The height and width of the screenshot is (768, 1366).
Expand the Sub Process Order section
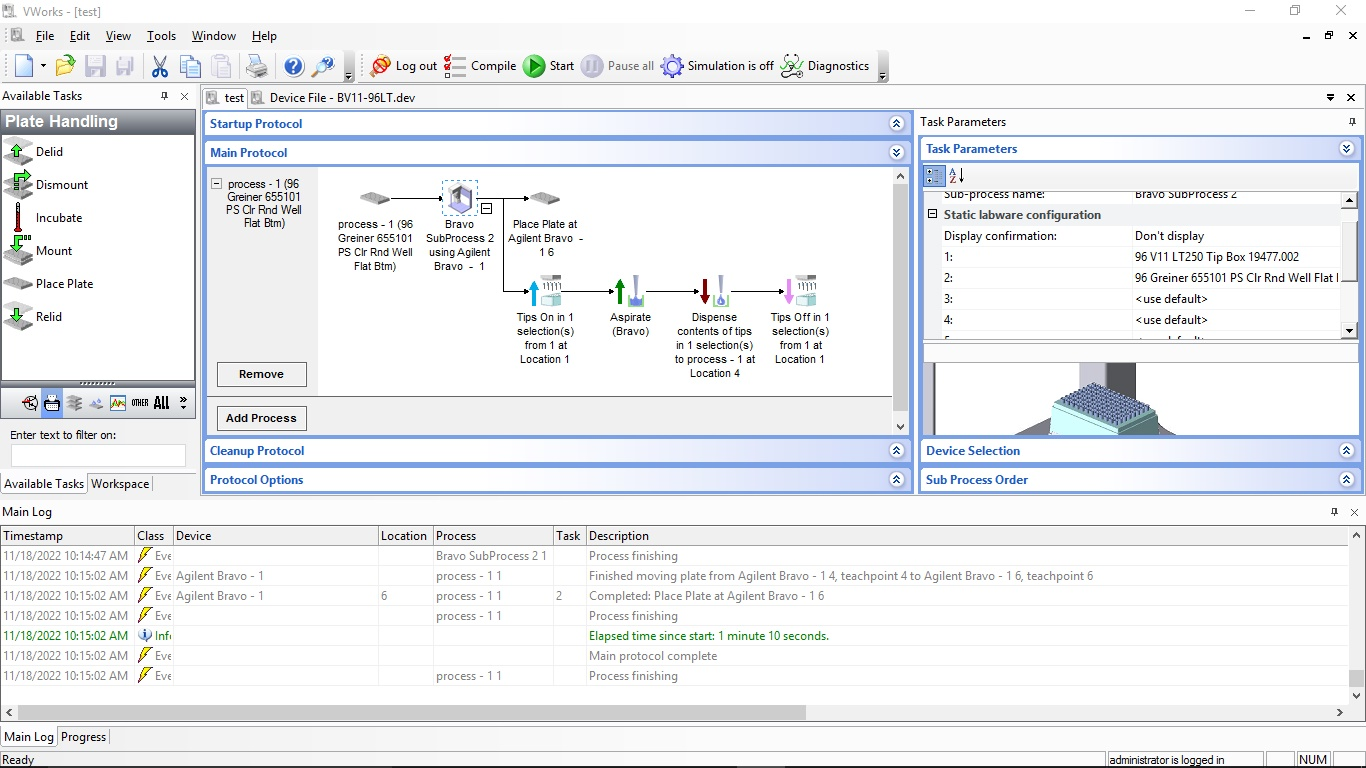pyautogui.click(x=1346, y=480)
